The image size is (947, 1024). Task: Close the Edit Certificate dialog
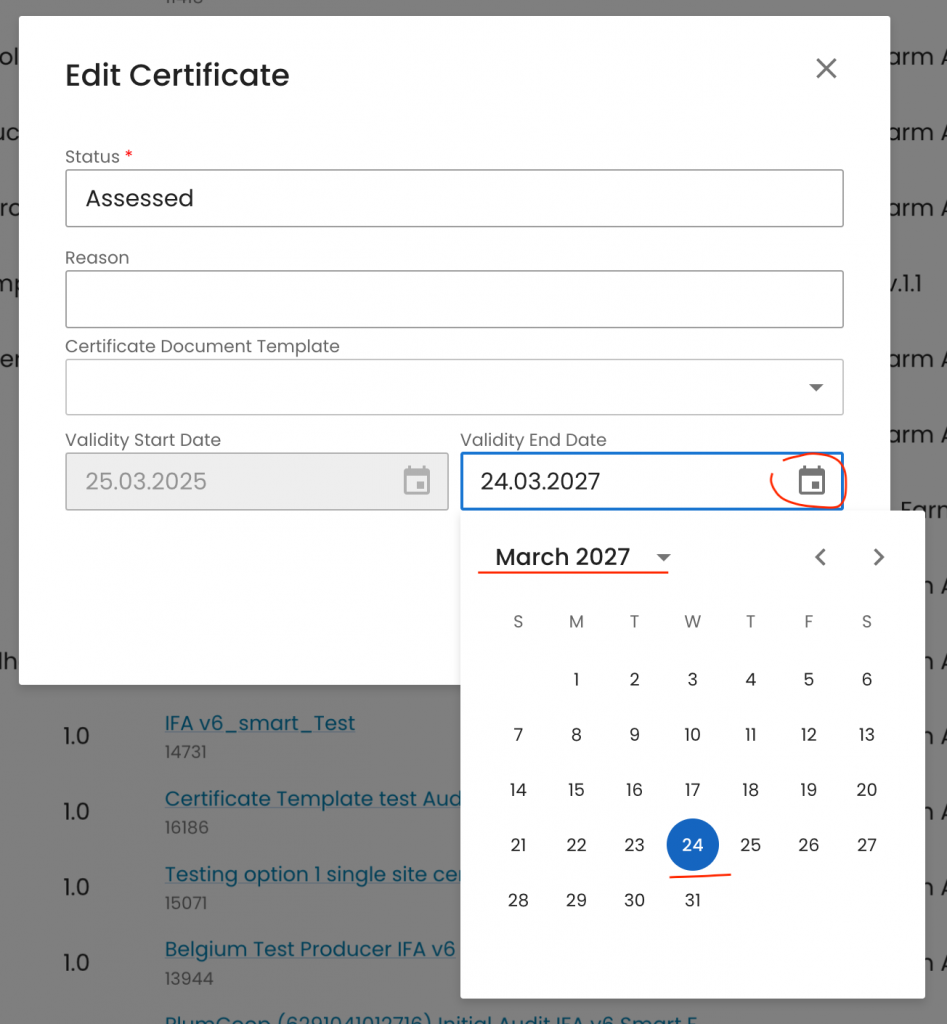coord(825,68)
